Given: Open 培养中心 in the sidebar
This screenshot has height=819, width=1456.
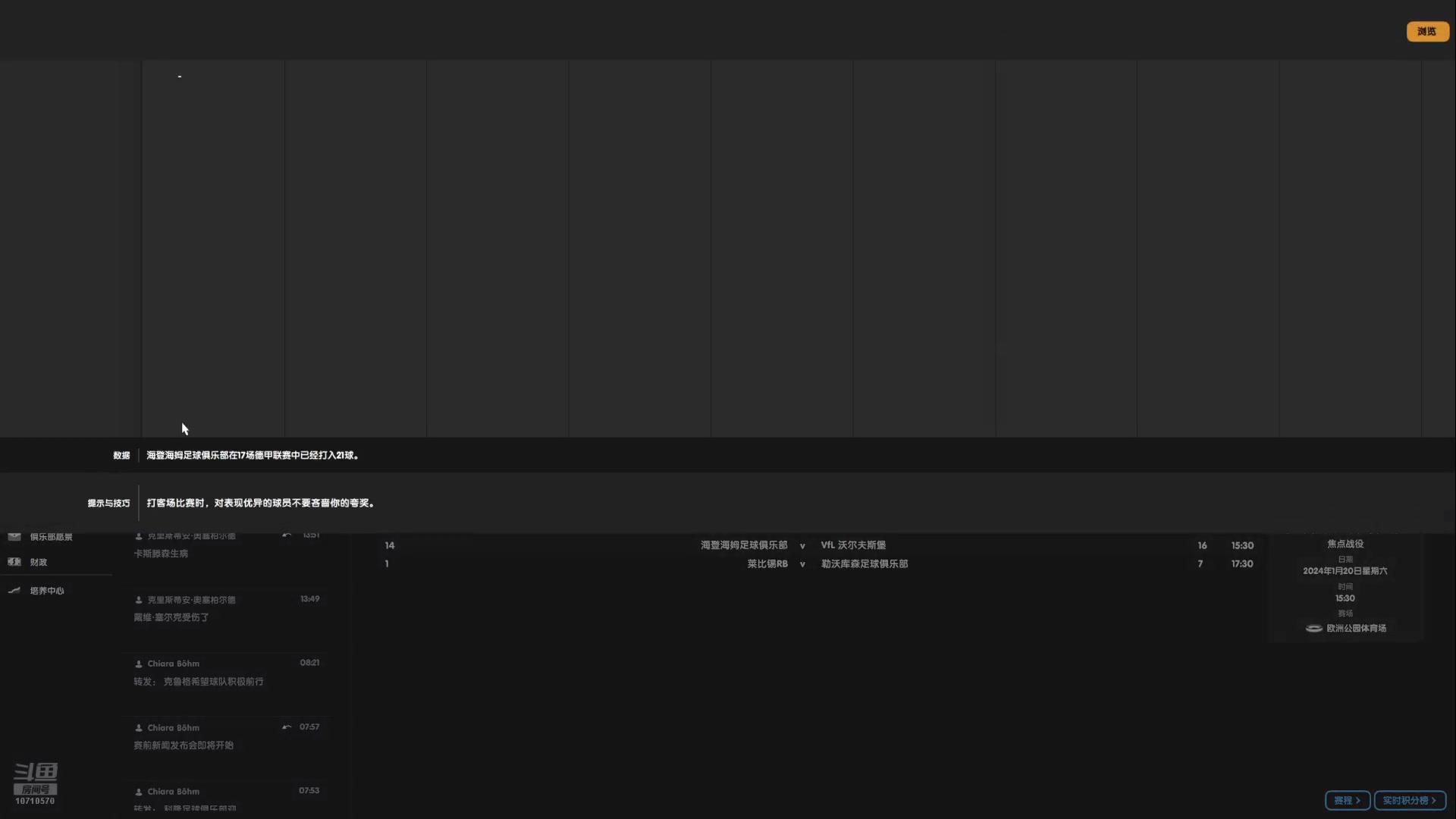Looking at the screenshot, I should click(47, 591).
